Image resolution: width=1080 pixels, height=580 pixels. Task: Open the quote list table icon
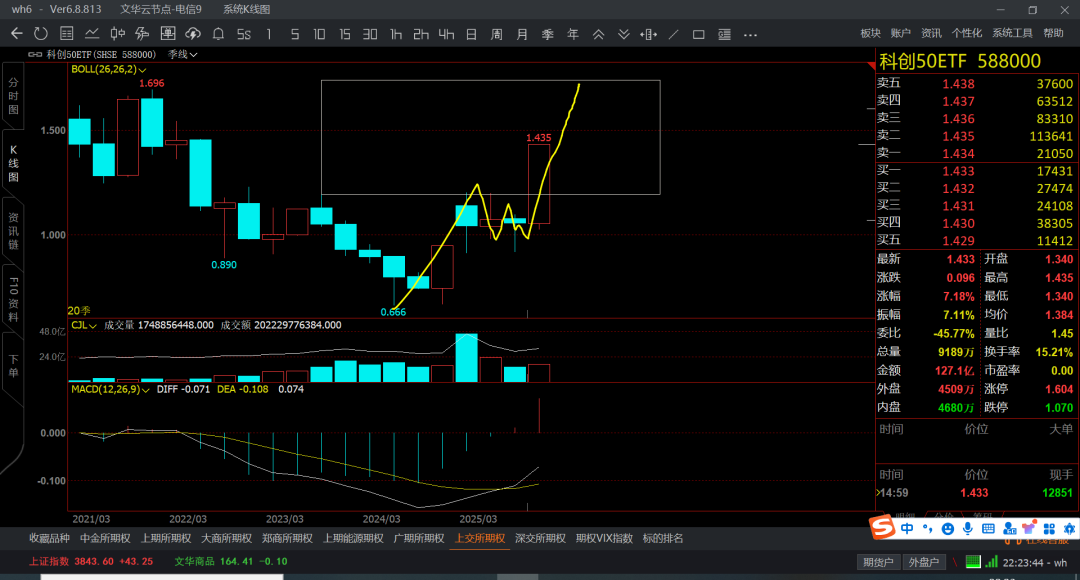(67, 34)
